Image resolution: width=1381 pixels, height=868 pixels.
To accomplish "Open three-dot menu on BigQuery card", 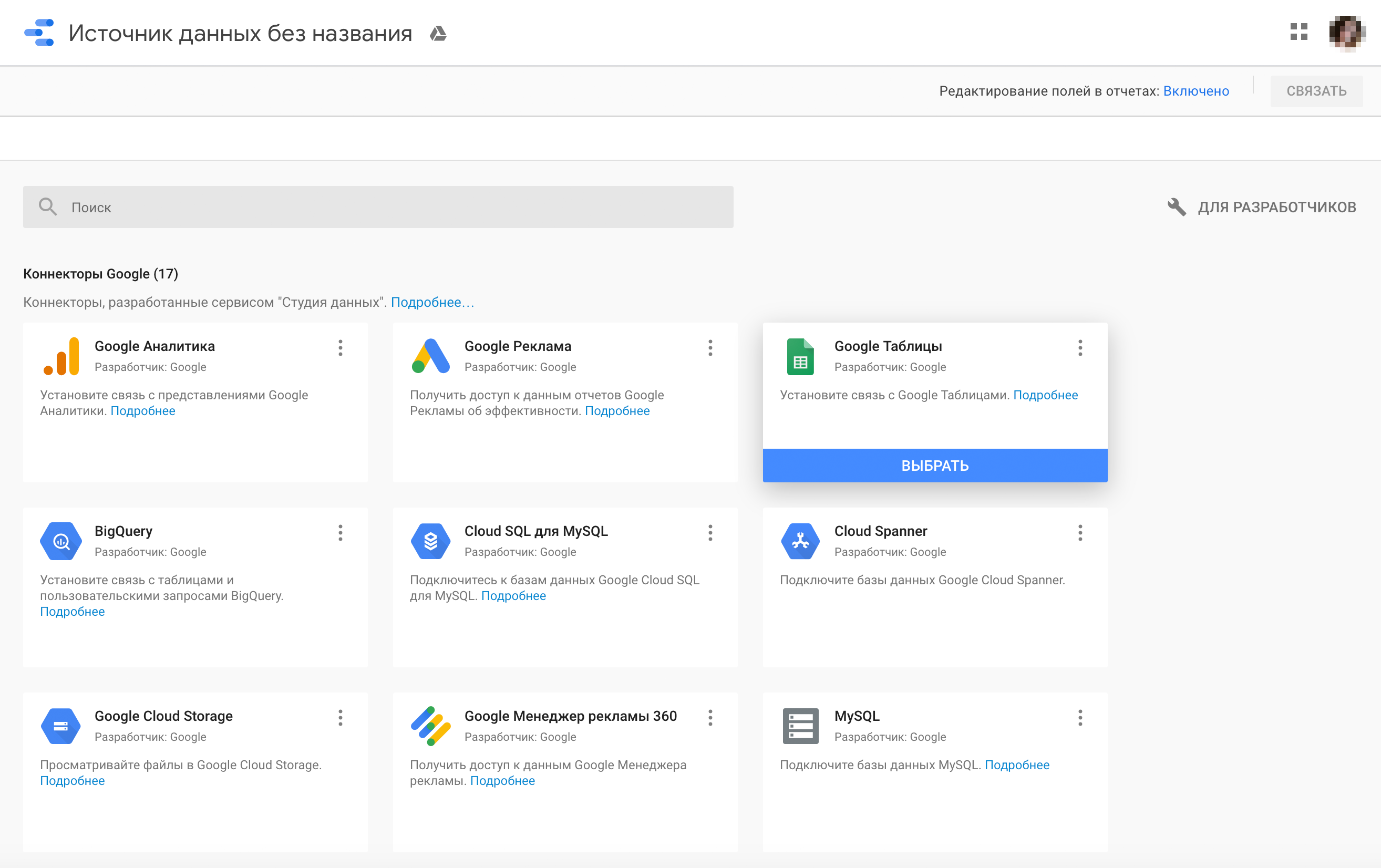I will [x=340, y=533].
